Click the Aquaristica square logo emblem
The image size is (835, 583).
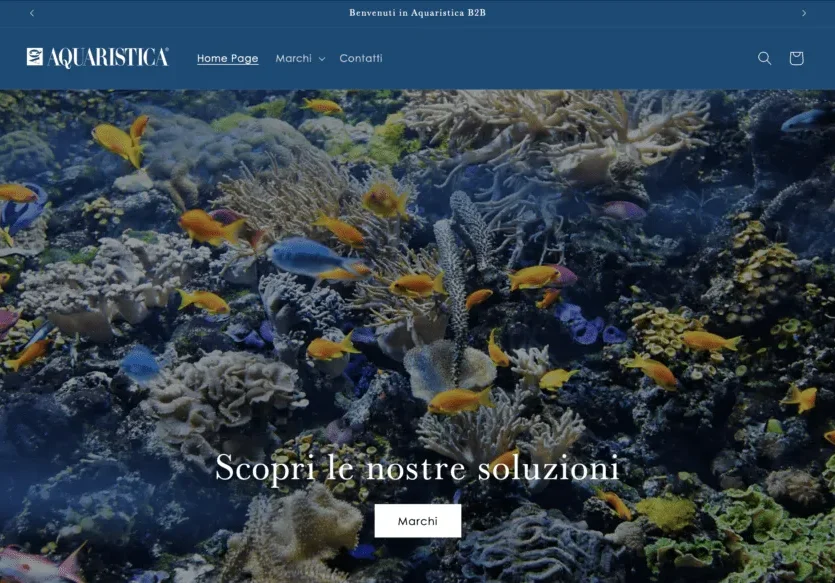(35, 56)
